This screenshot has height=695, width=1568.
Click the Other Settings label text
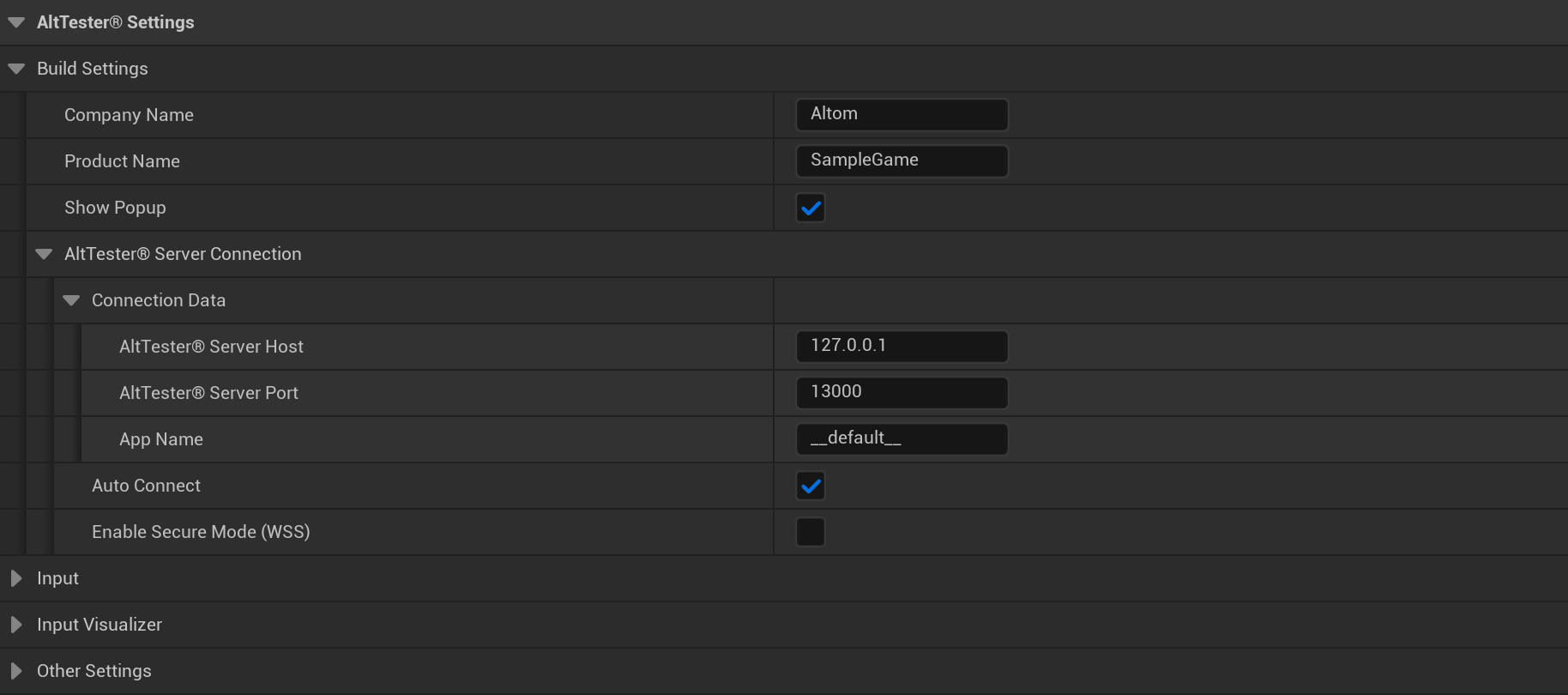coord(94,671)
